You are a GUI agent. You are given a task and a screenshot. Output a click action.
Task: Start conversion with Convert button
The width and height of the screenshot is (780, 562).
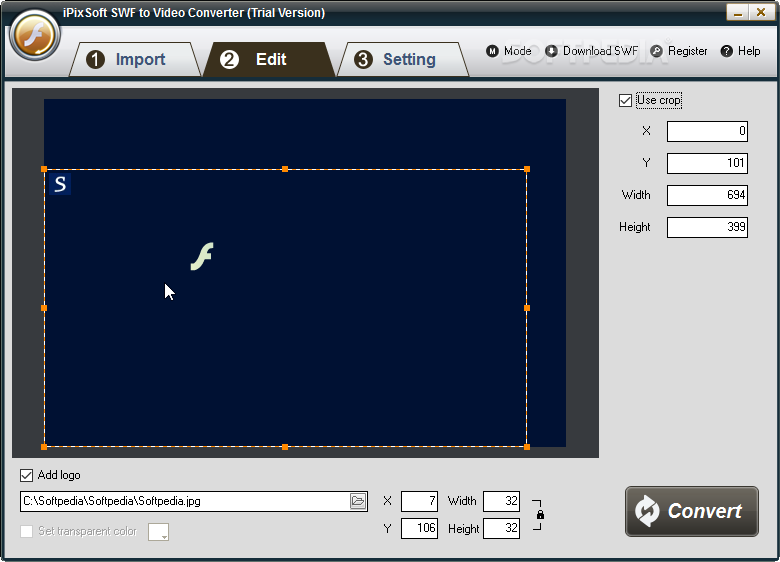pyautogui.click(x=691, y=511)
